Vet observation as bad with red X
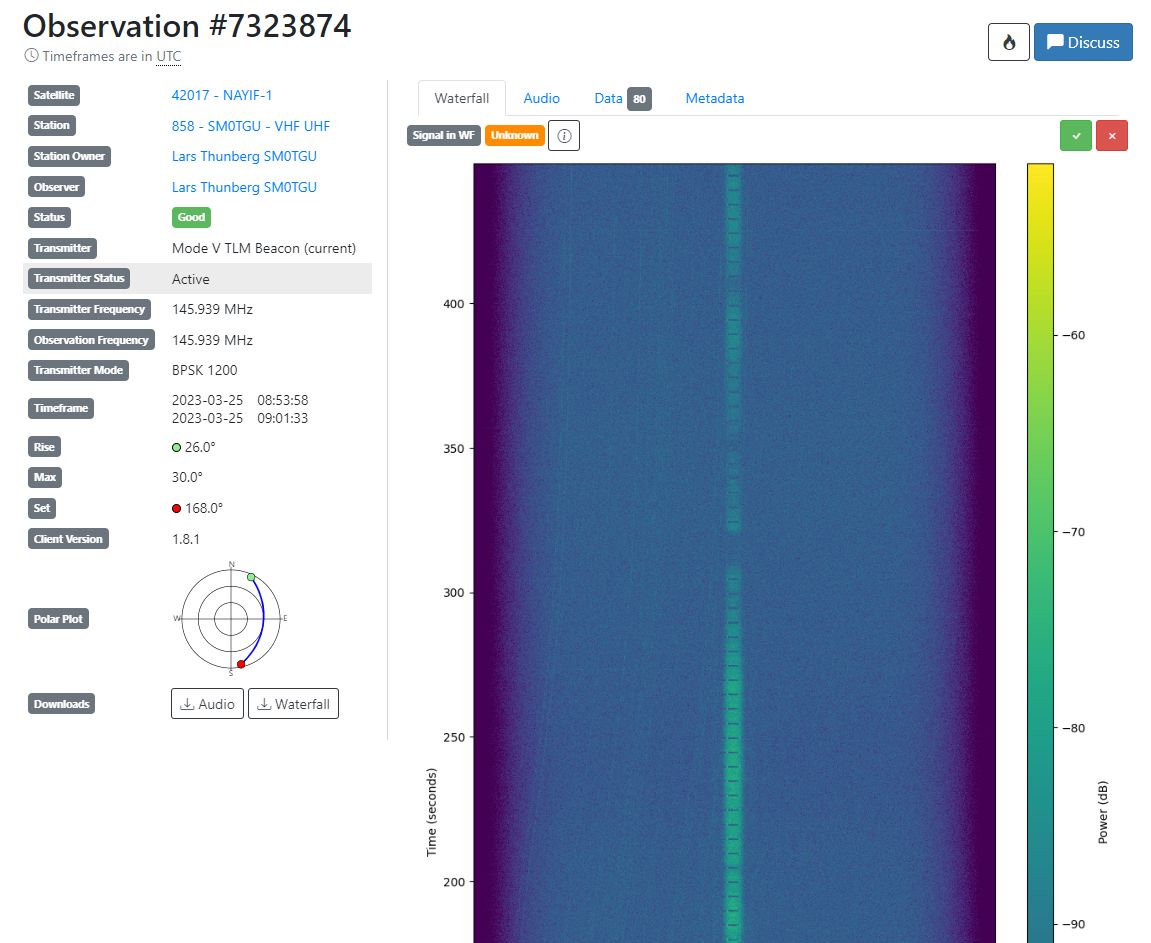This screenshot has width=1151, height=943. coord(1111,135)
